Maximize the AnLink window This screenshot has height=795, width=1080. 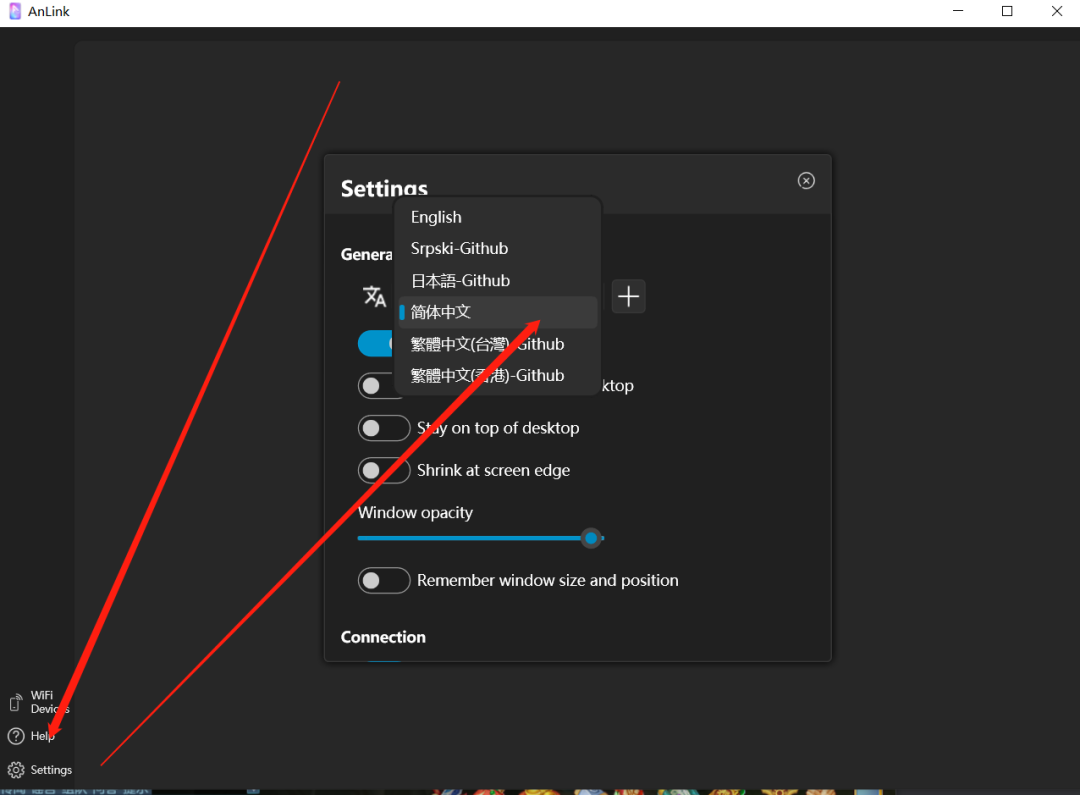[x=1007, y=12]
